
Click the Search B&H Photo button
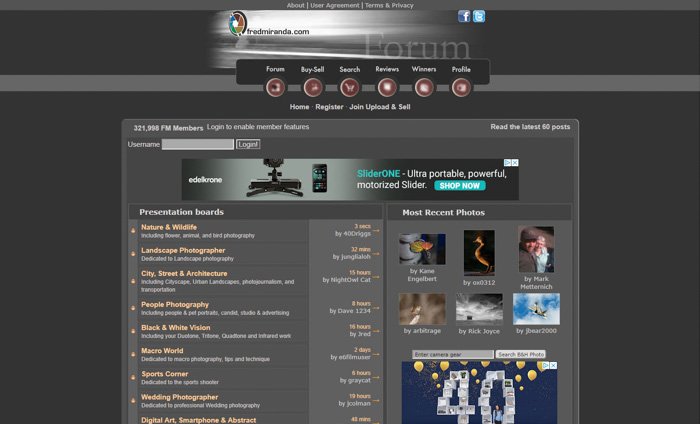[x=521, y=354]
